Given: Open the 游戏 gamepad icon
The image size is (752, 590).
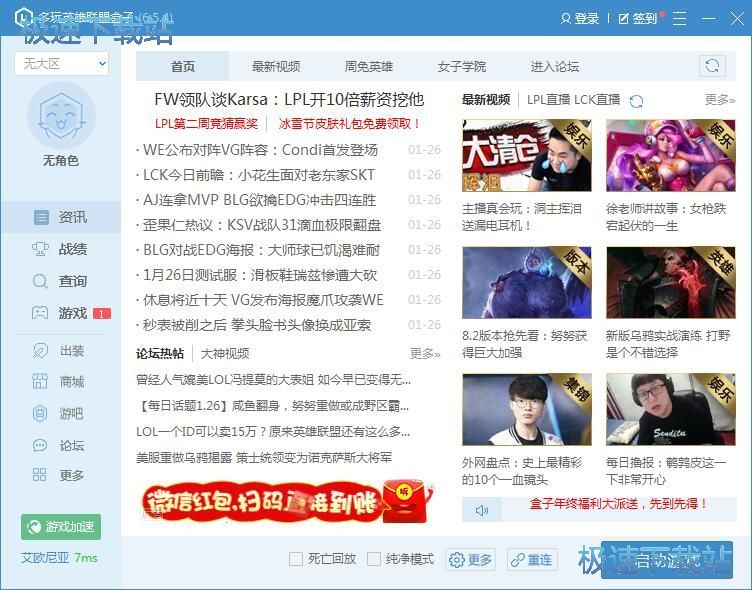Looking at the screenshot, I should (40, 313).
